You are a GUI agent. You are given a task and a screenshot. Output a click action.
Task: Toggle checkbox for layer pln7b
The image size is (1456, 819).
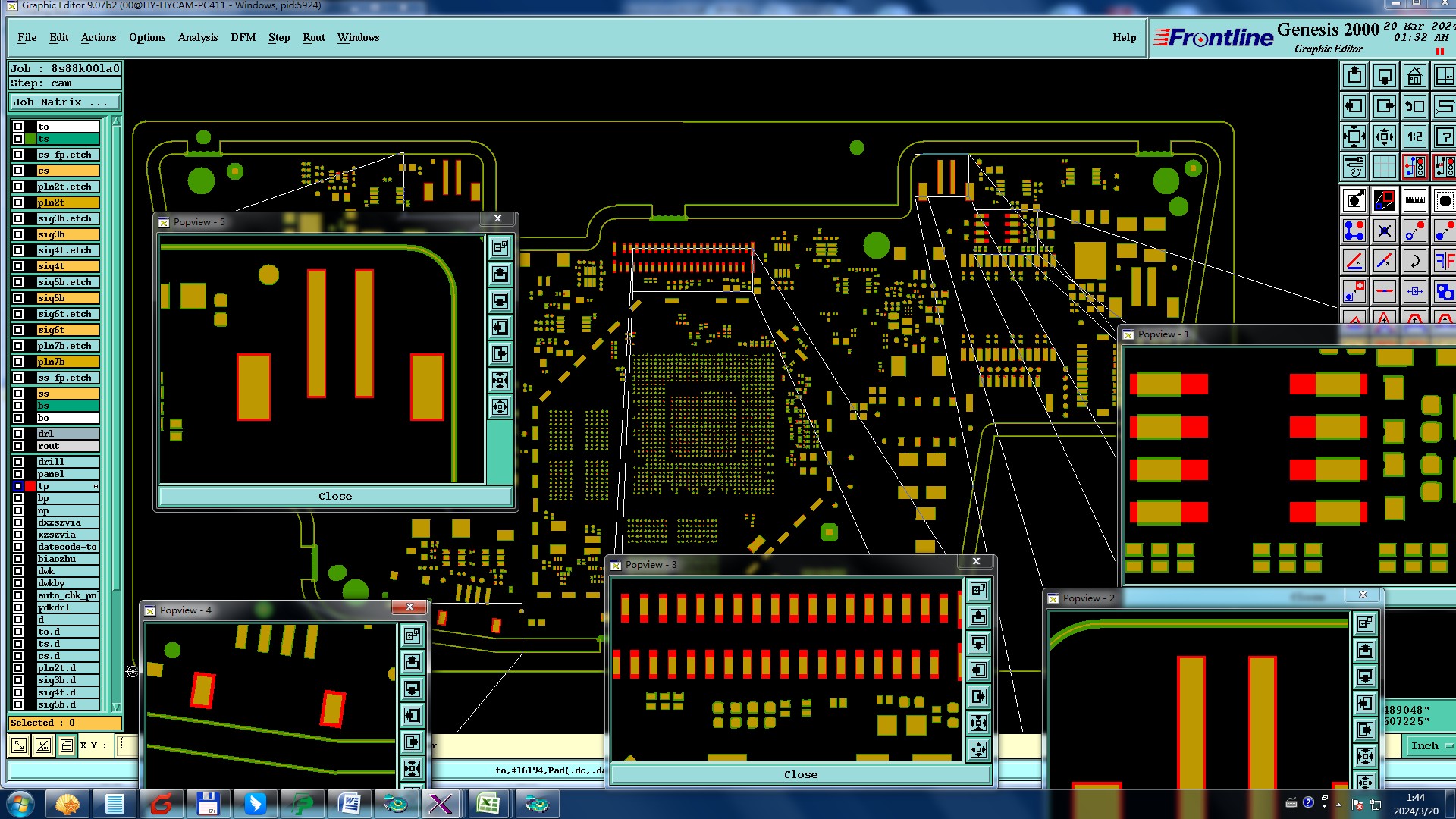(18, 362)
